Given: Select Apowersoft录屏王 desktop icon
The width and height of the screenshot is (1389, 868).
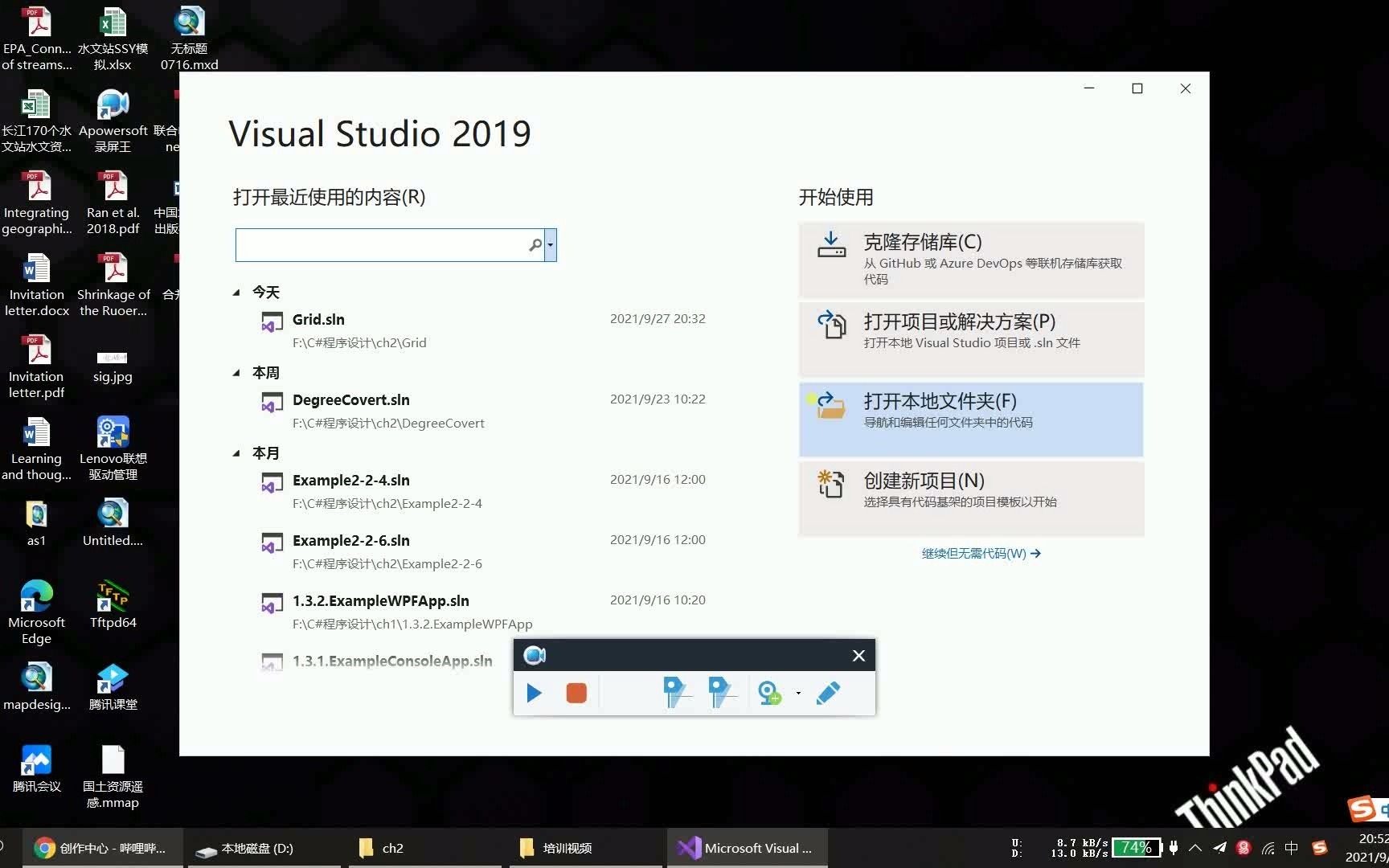Looking at the screenshot, I should click(x=113, y=121).
